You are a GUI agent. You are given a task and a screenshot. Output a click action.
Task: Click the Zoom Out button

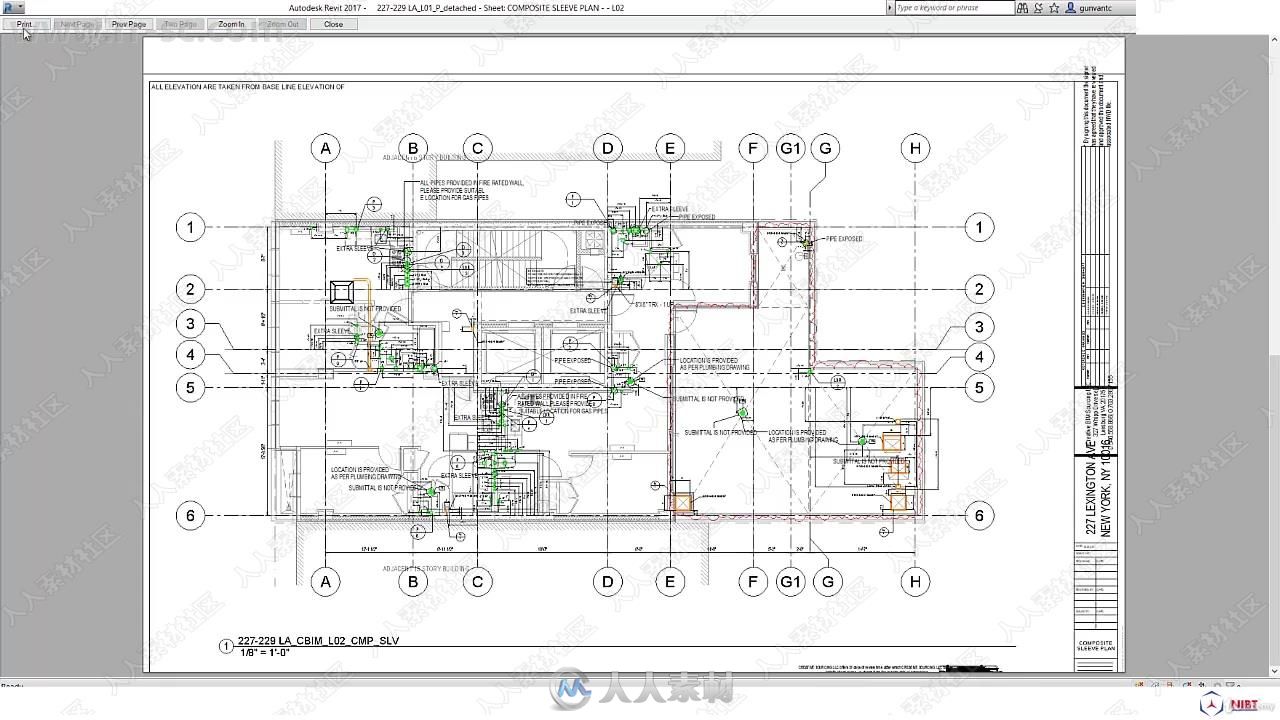coord(283,24)
